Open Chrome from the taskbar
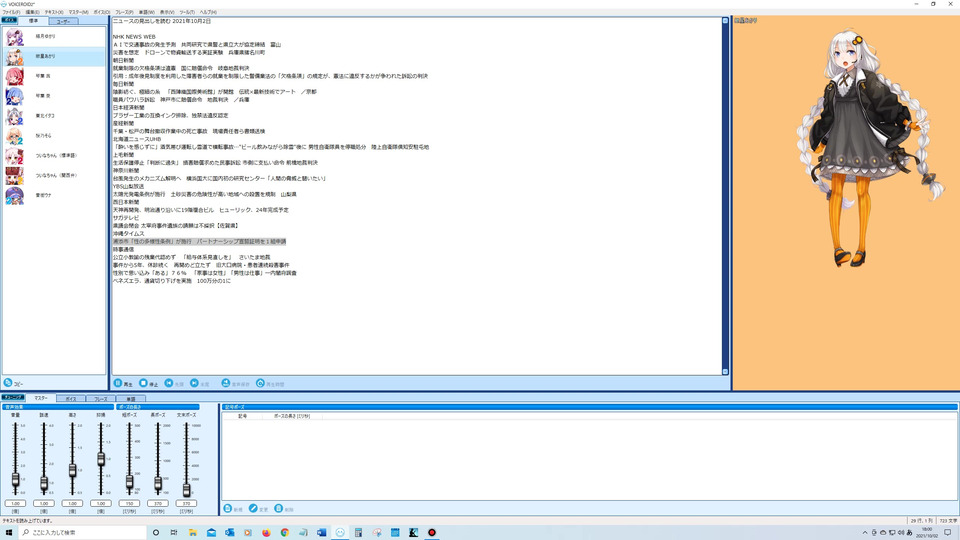Viewport: 960px width, 540px height. click(x=285, y=533)
